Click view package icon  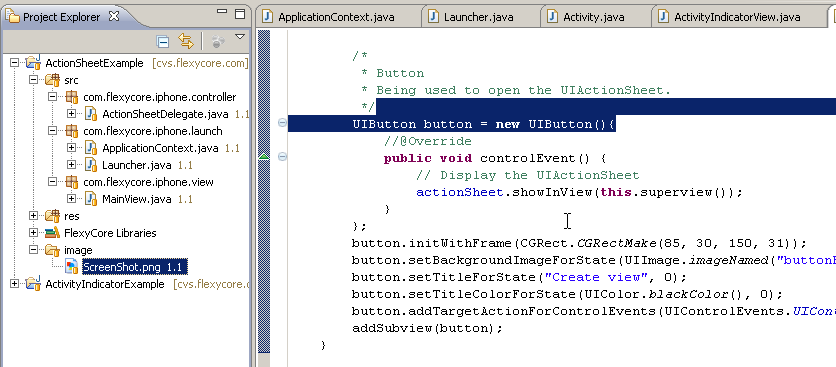71,182
